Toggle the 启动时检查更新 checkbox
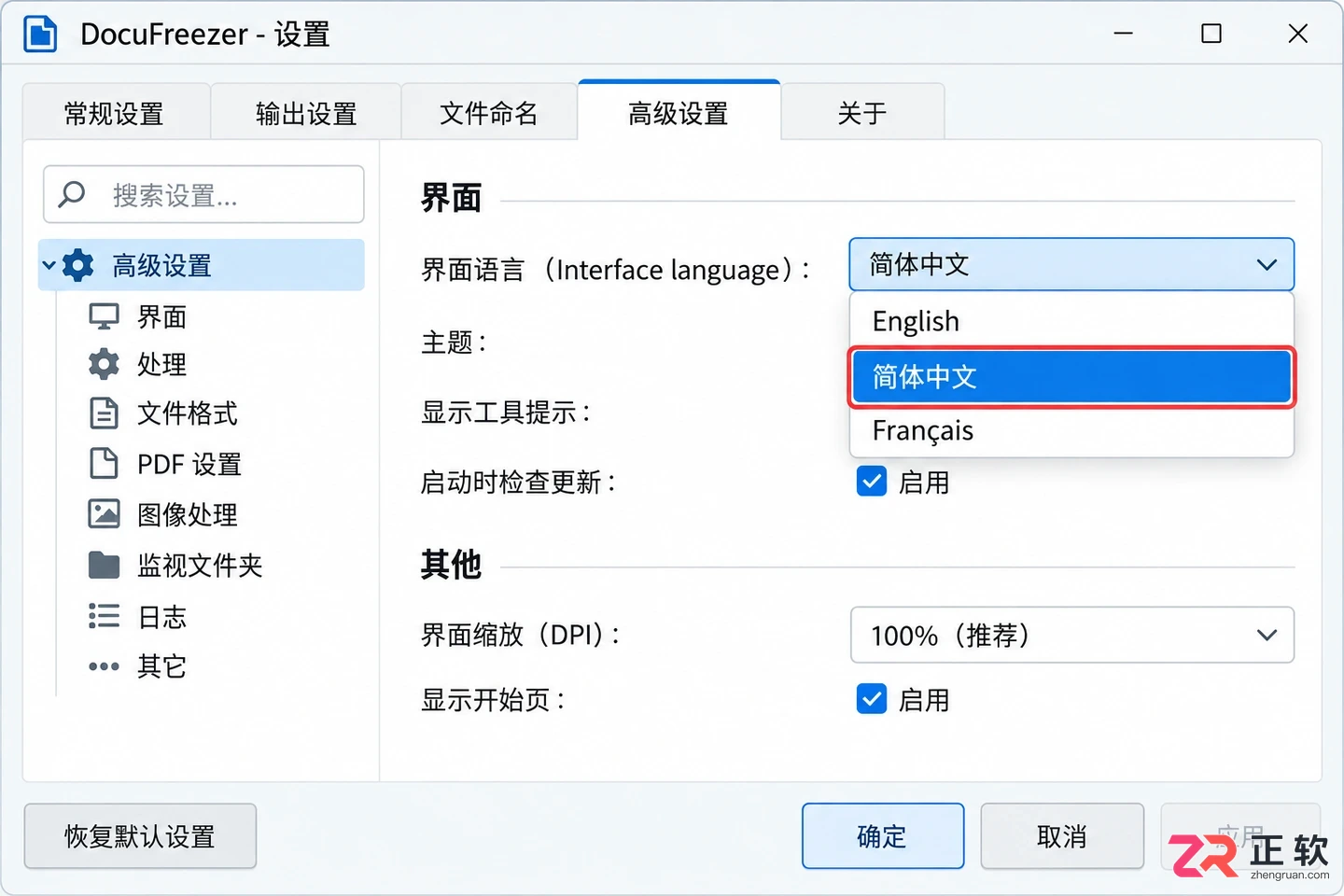The width and height of the screenshot is (1344, 896). pos(872,482)
